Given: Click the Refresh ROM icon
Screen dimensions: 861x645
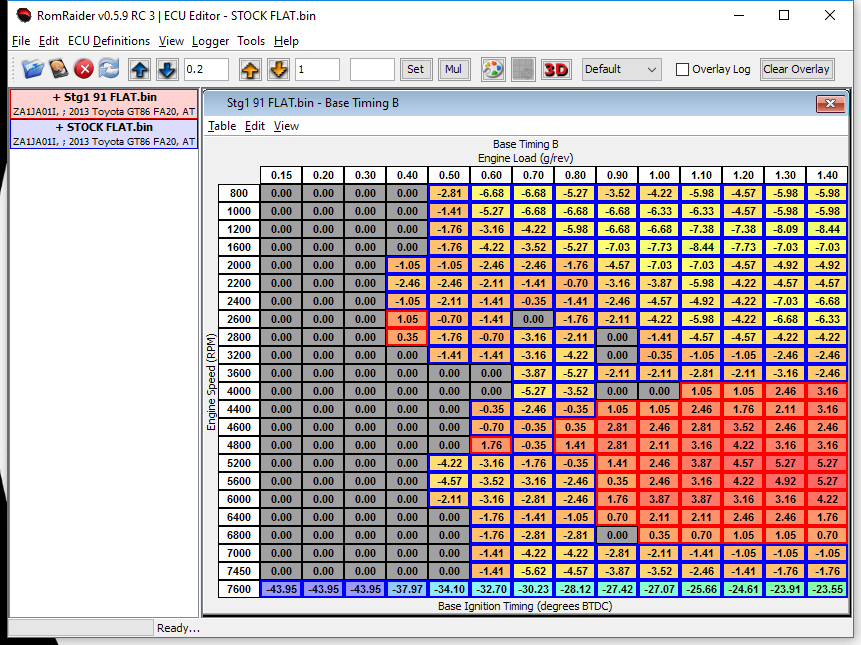Looking at the screenshot, I should pyautogui.click(x=108, y=69).
